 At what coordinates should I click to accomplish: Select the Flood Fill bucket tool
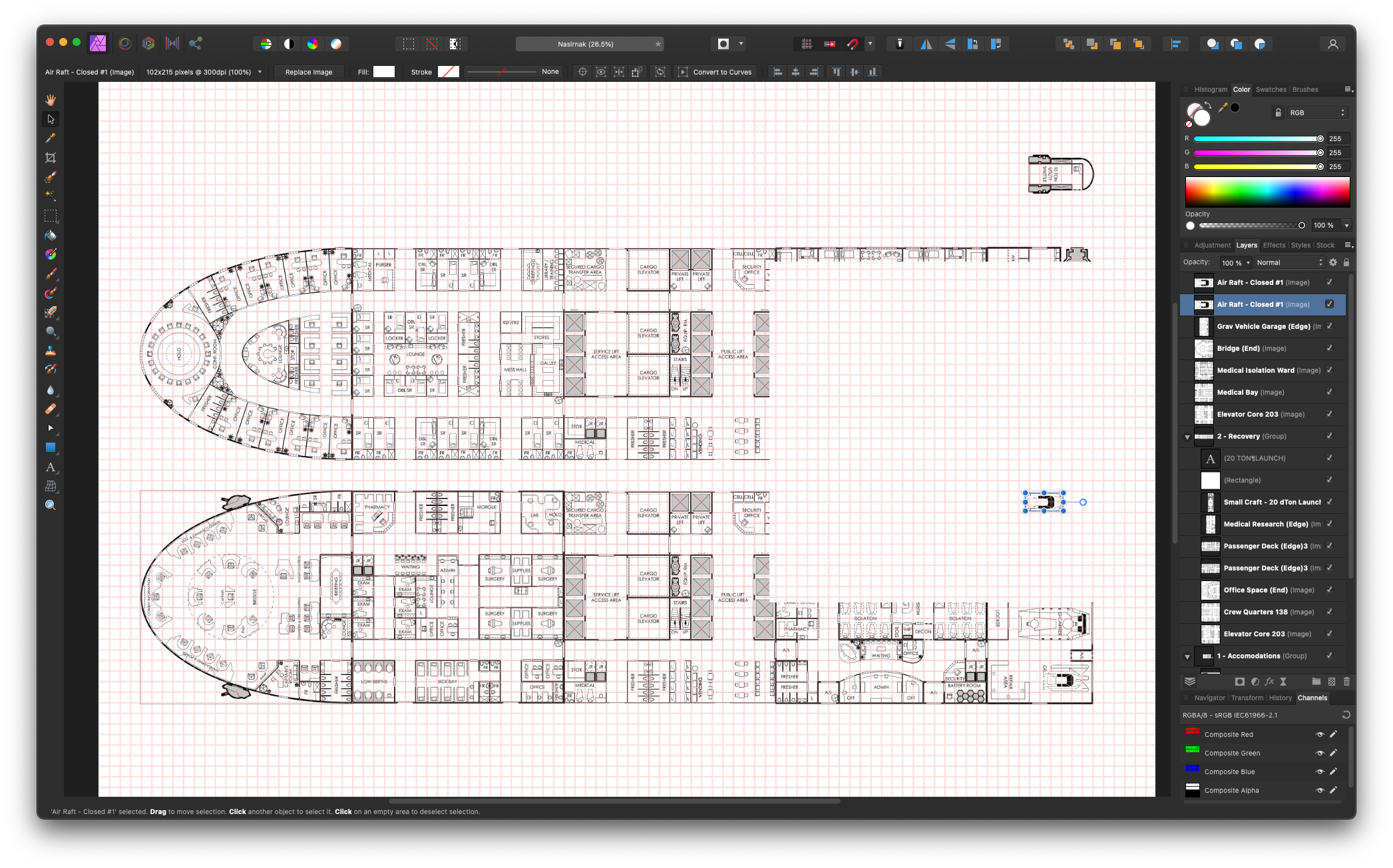click(51, 235)
